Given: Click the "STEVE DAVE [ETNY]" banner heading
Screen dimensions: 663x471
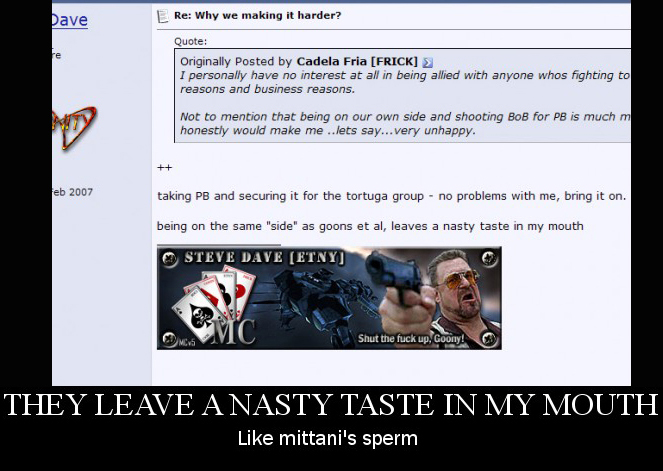Looking at the screenshot, I should (264, 257).
